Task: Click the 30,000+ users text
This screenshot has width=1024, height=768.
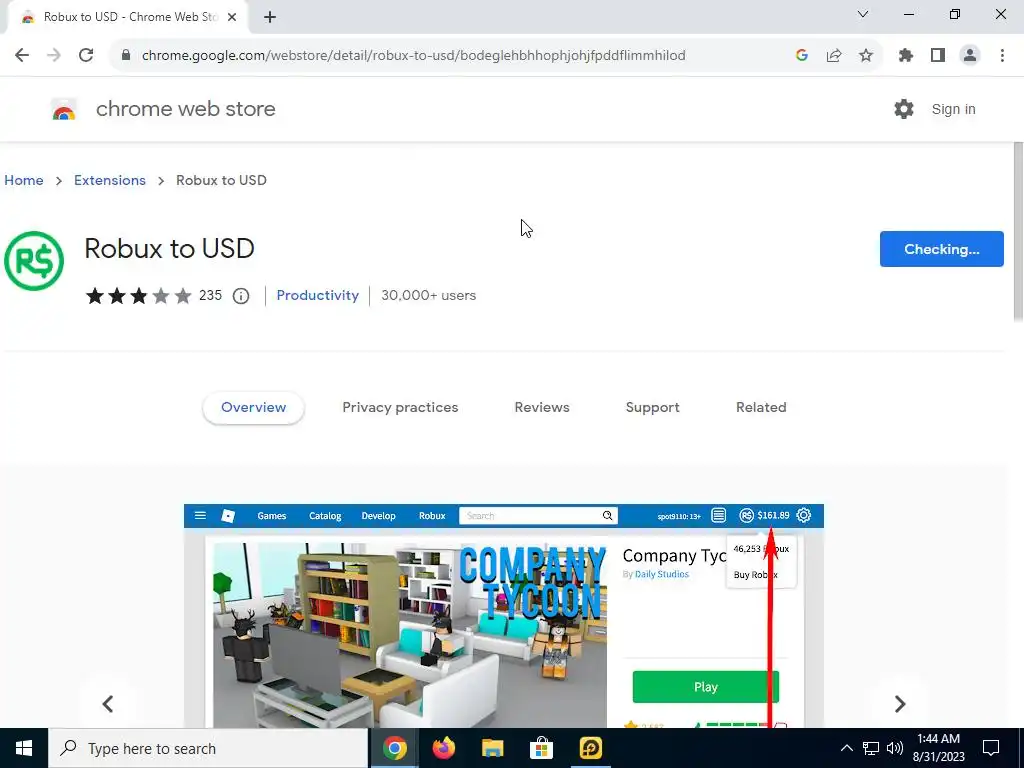Action: coord(428,295)
